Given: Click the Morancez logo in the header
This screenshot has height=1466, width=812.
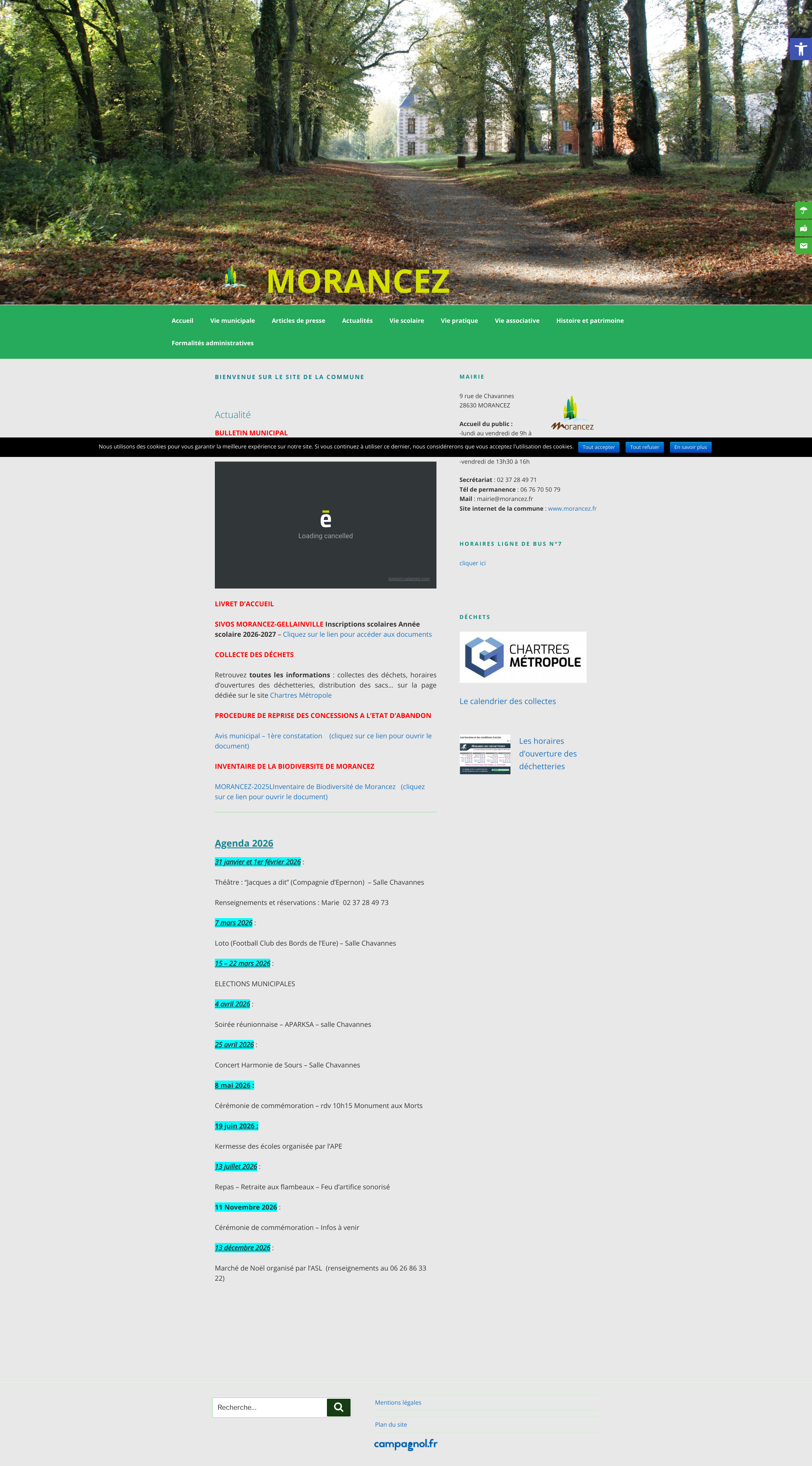Looking at the screenshot, I should click(x=233, y=277).
